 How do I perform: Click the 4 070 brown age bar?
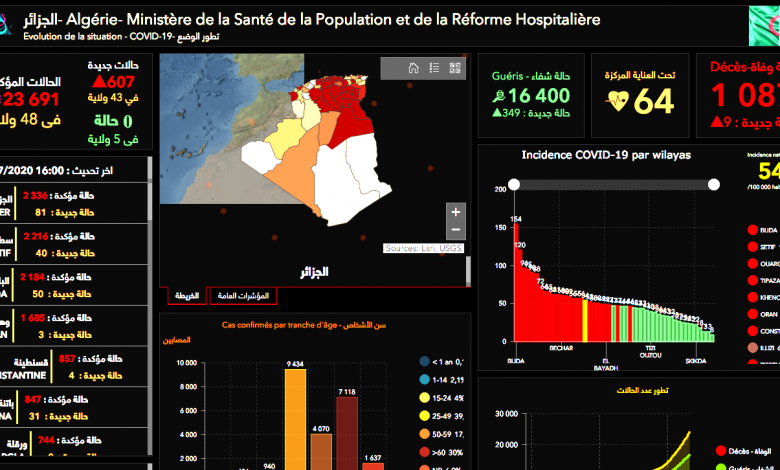[x=321, y=452]
